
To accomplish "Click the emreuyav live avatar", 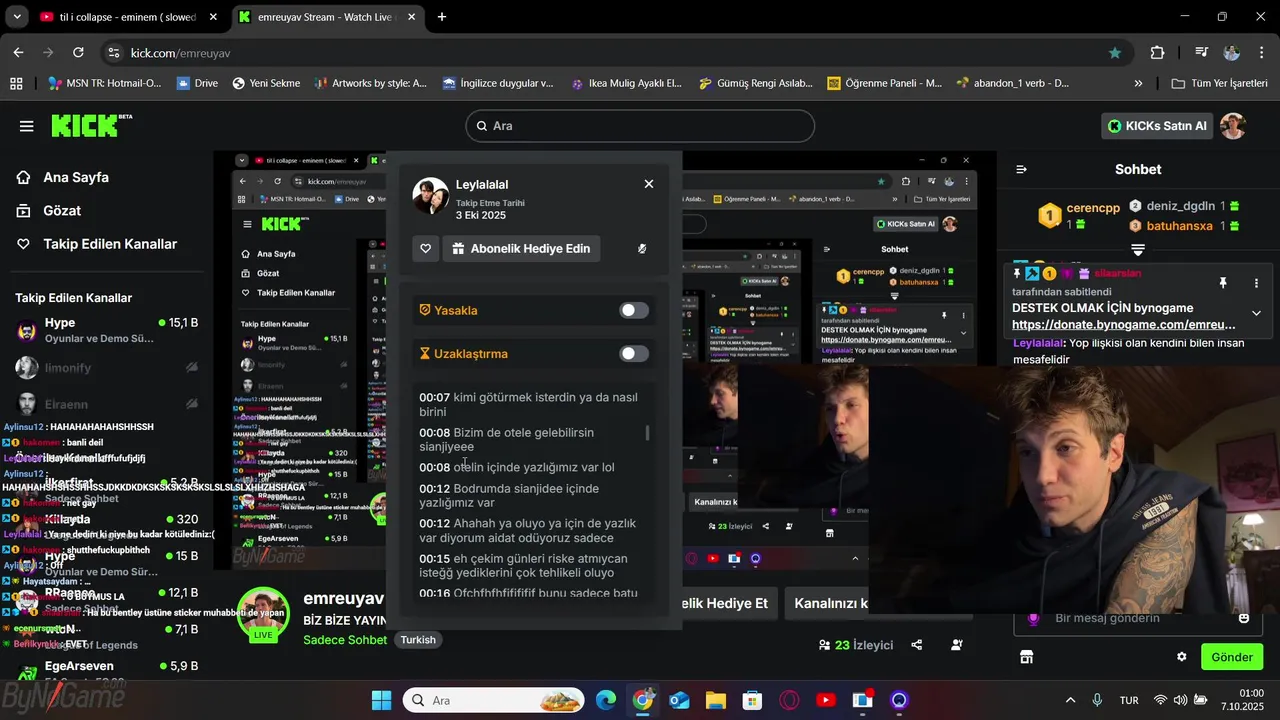I will [263, 613].
